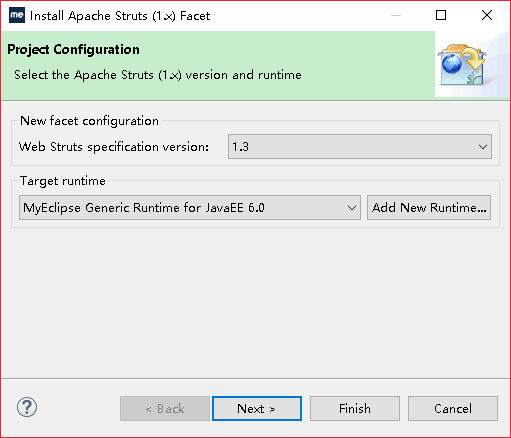Open the Web Struts specification version combo
Image resolution: width=511 pixels, height=438 pixels.
tap(360, 147)
